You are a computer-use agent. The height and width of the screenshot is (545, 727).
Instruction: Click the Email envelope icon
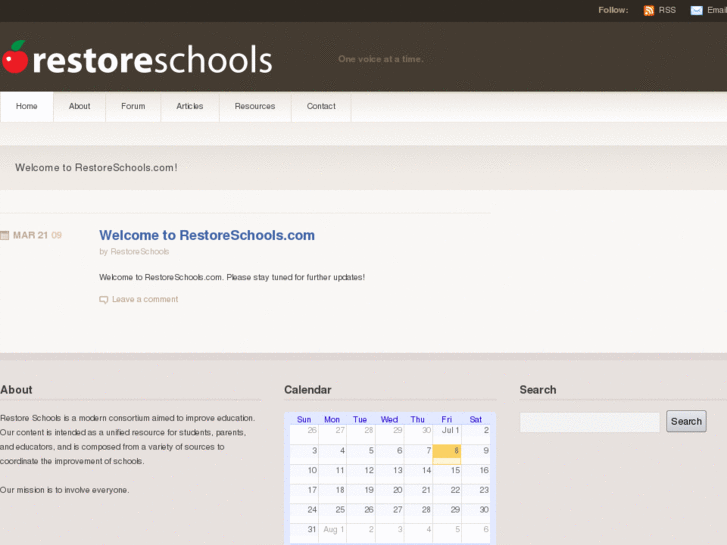[696, 10]
